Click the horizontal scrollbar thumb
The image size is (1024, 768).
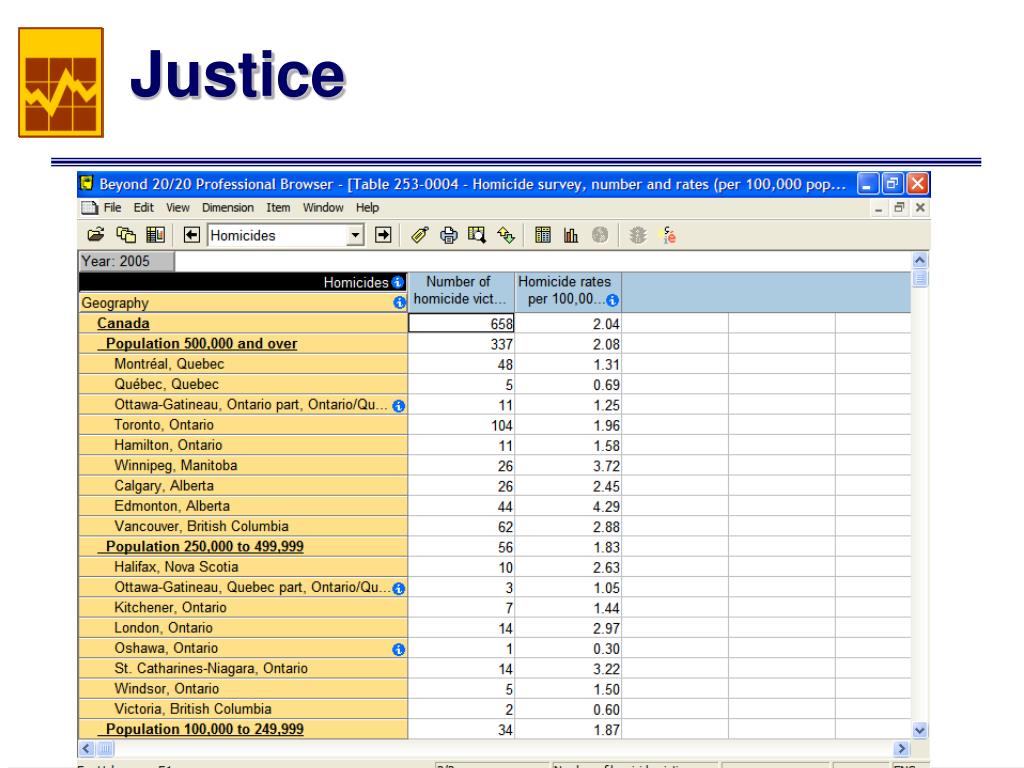106,748
